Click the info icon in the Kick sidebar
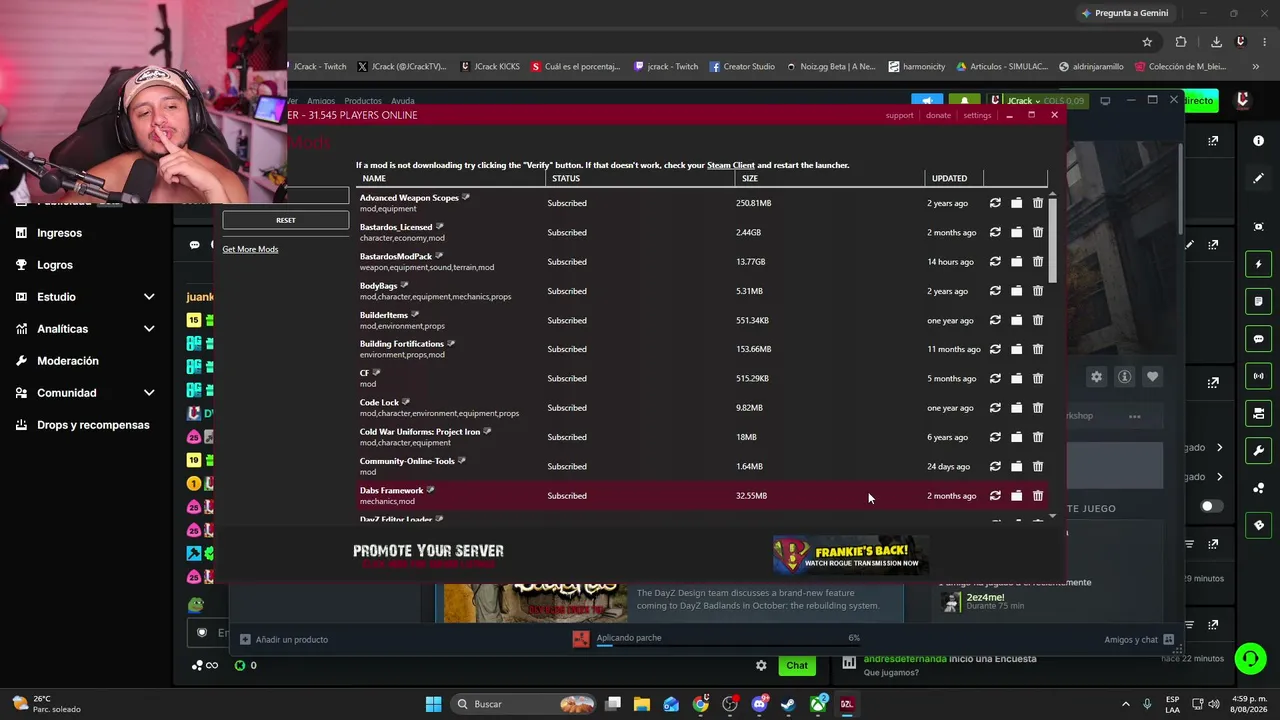 (x=1259, y=141)
